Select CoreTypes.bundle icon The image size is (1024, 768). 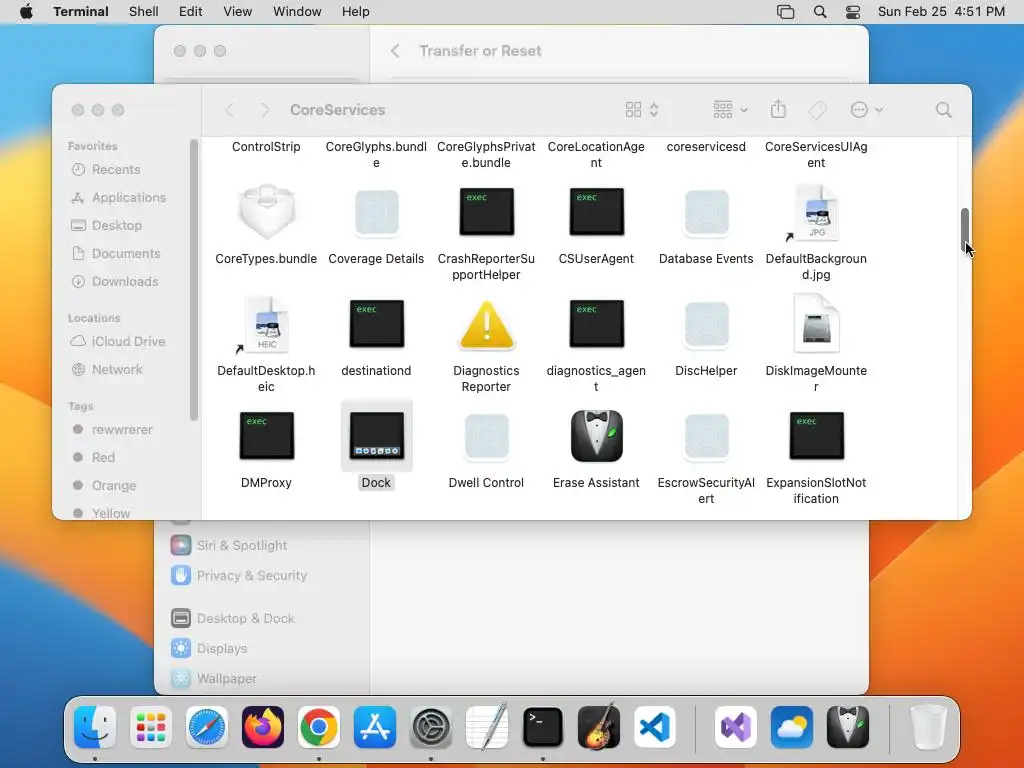coord(266,212)
